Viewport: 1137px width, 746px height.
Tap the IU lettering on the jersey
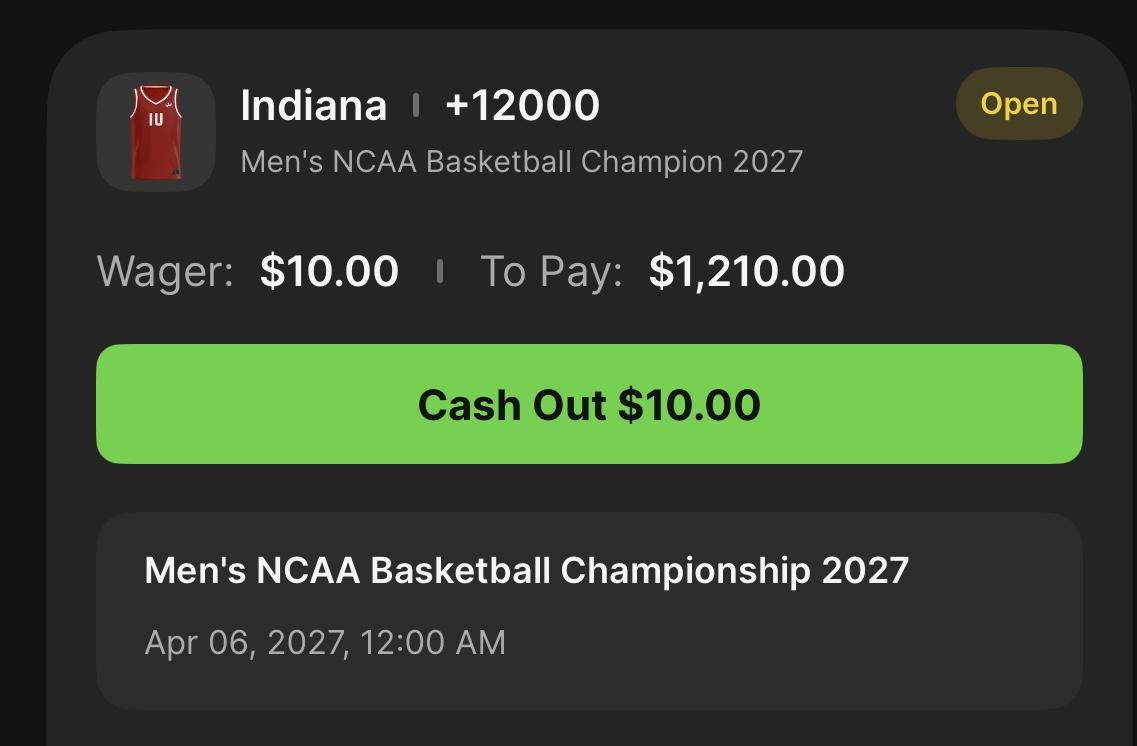pos(155,119)
